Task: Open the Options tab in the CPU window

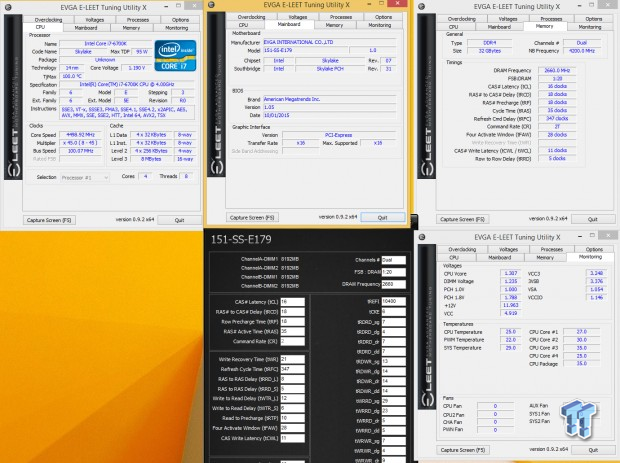Action: [x=180, y=19]
